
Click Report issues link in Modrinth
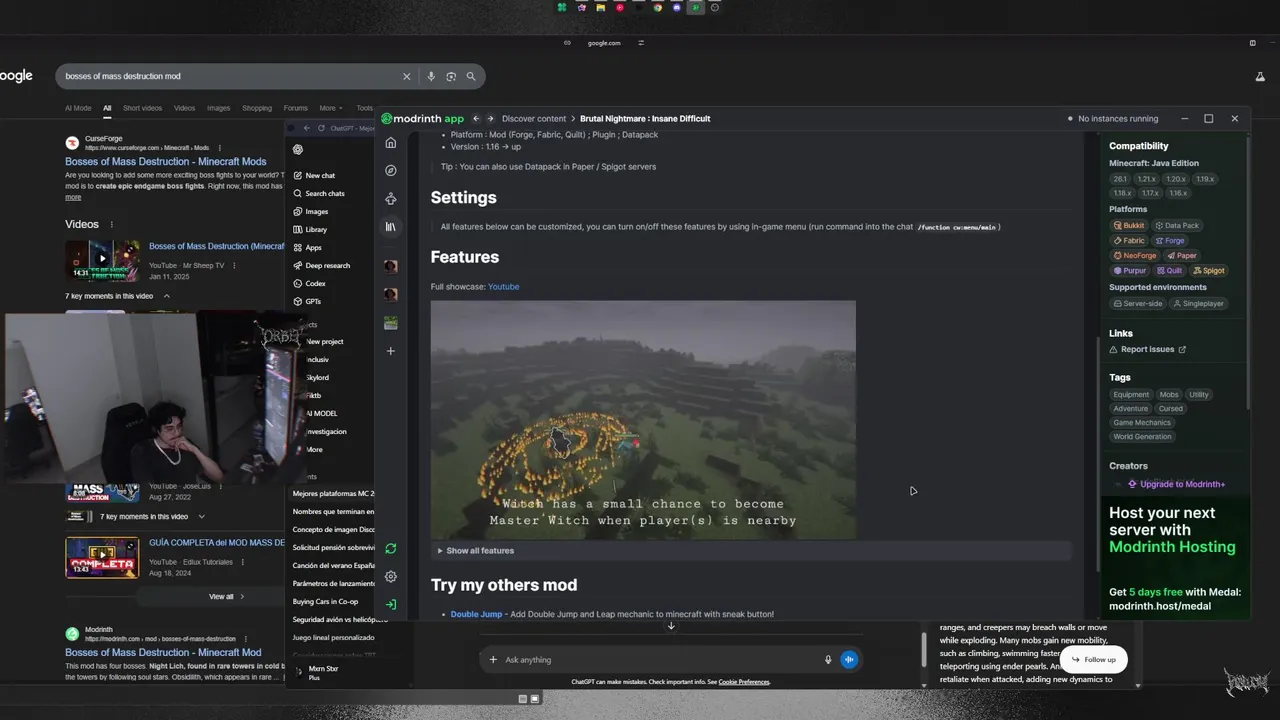(x=1147, y=350)
